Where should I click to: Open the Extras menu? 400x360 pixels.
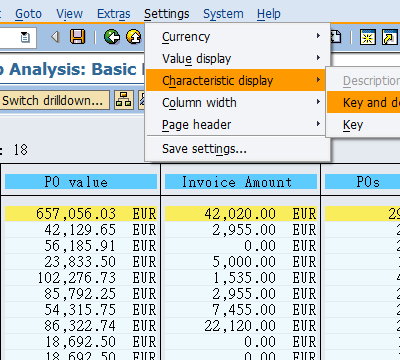coord(114,14)
